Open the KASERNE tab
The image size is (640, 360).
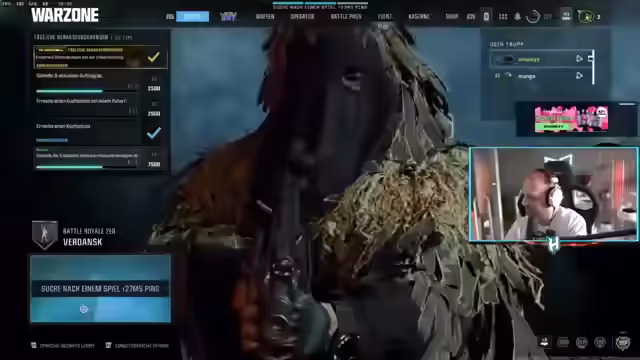click(x=419, y=17)
